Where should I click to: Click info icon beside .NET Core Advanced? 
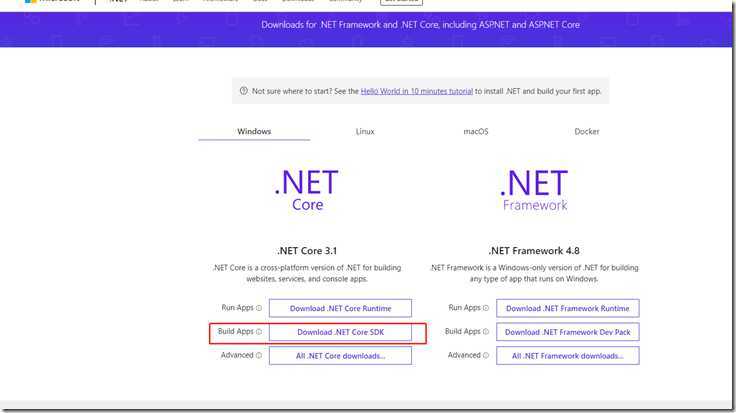pos(259,356)
